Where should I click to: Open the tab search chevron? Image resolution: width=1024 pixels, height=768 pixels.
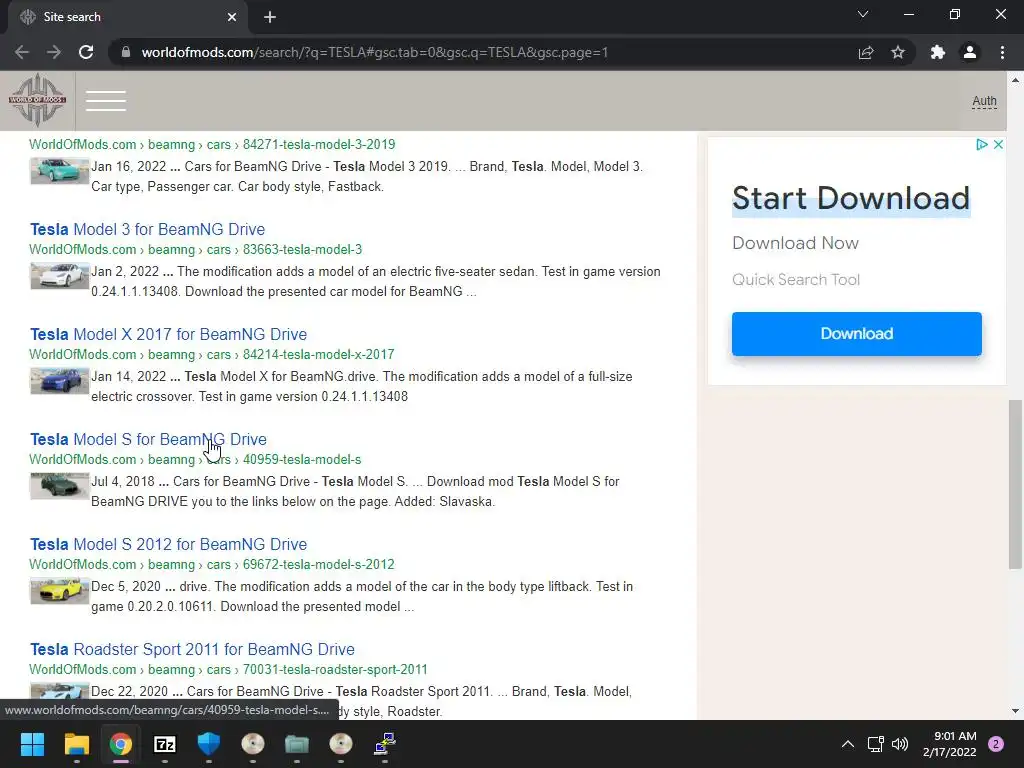point(863,14)
